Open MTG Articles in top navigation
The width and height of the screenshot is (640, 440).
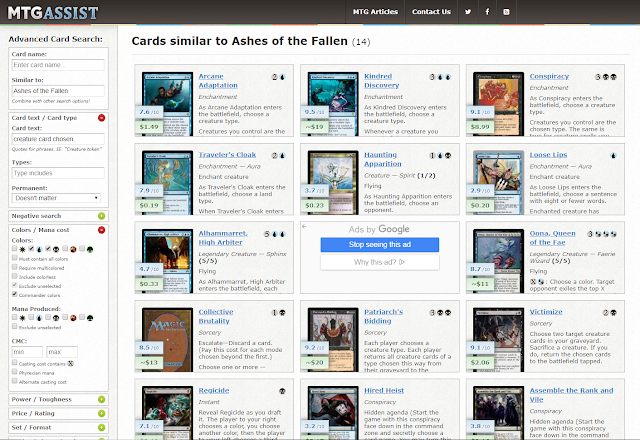375,12
